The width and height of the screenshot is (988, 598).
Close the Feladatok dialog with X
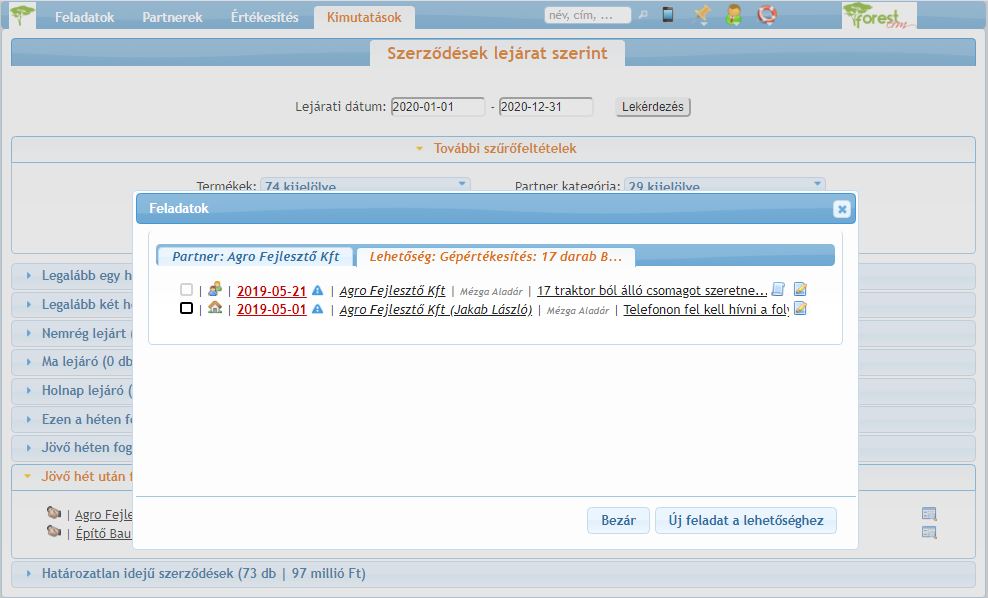842,209
